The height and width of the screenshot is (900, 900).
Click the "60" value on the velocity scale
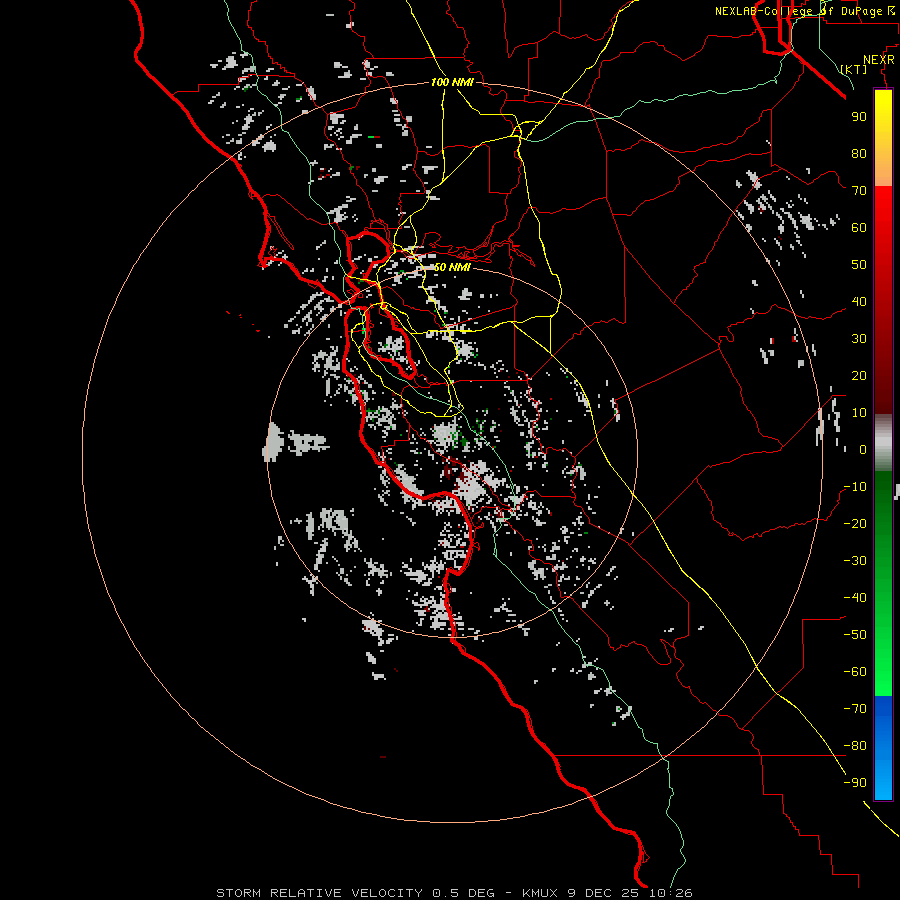[859, 228]
